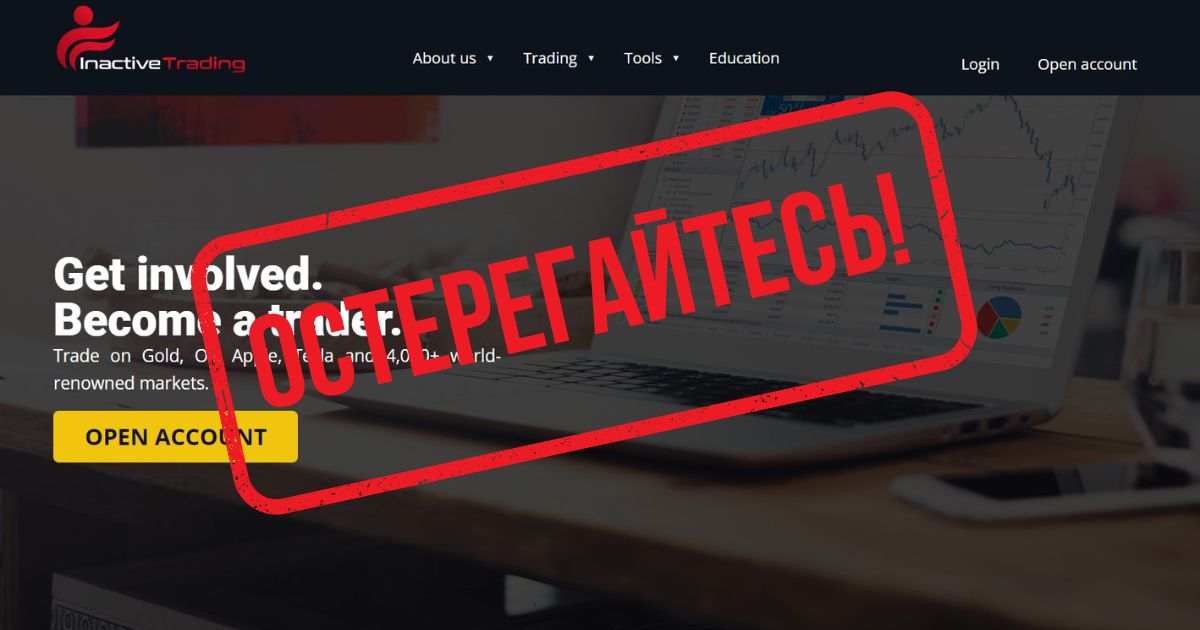Go to the Education page

click(x=744, y=58)
